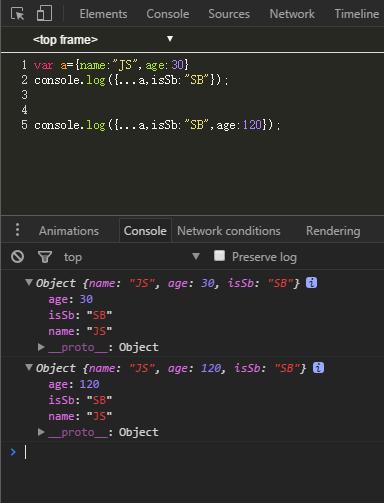Select 'isSb: "SB"' row under first object
This screenshot has width=384, height=503.
pyautogui.click(x=80, y=315)
